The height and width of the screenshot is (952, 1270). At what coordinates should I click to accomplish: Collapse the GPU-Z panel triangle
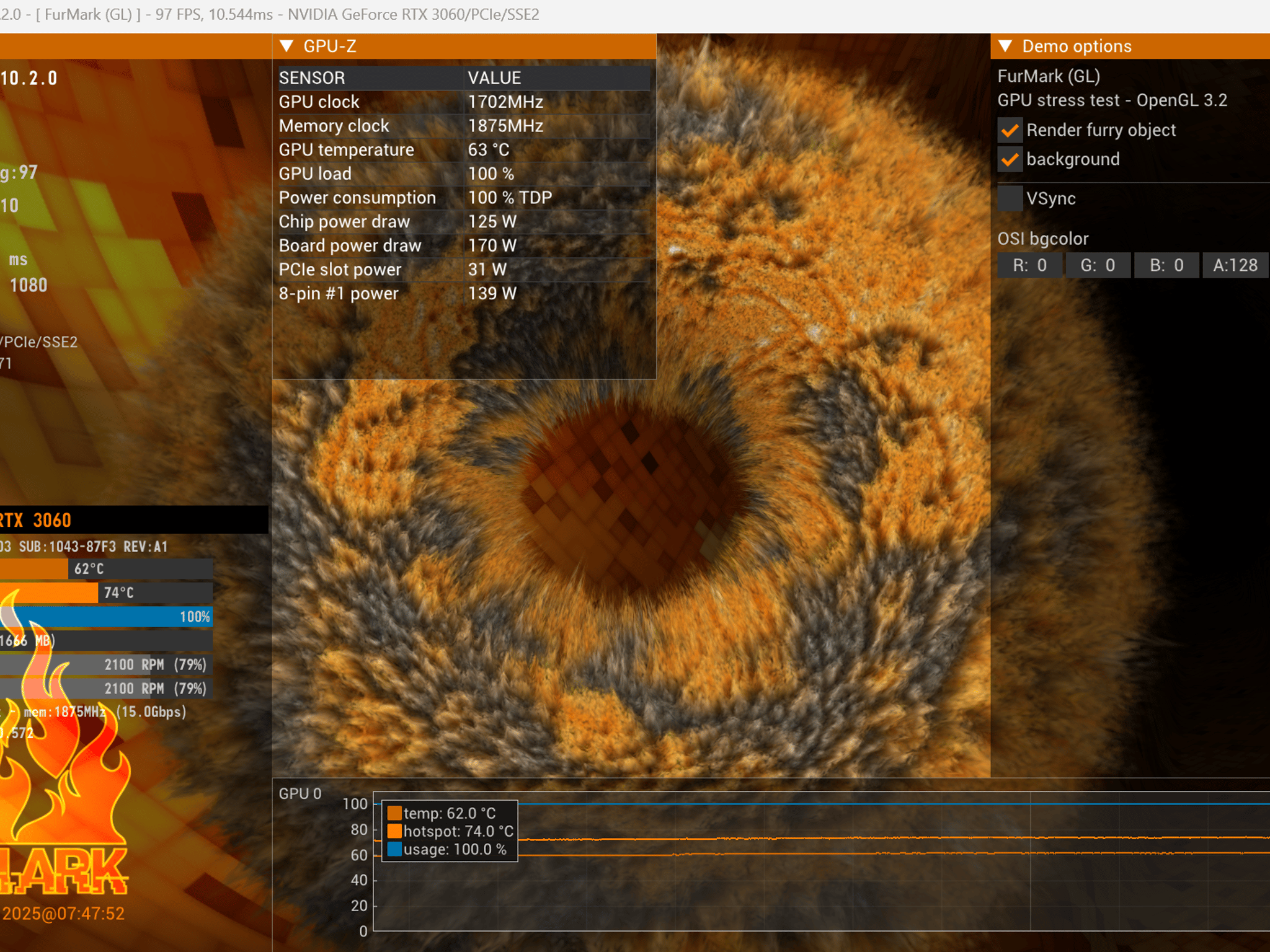(x=286, y=46)
